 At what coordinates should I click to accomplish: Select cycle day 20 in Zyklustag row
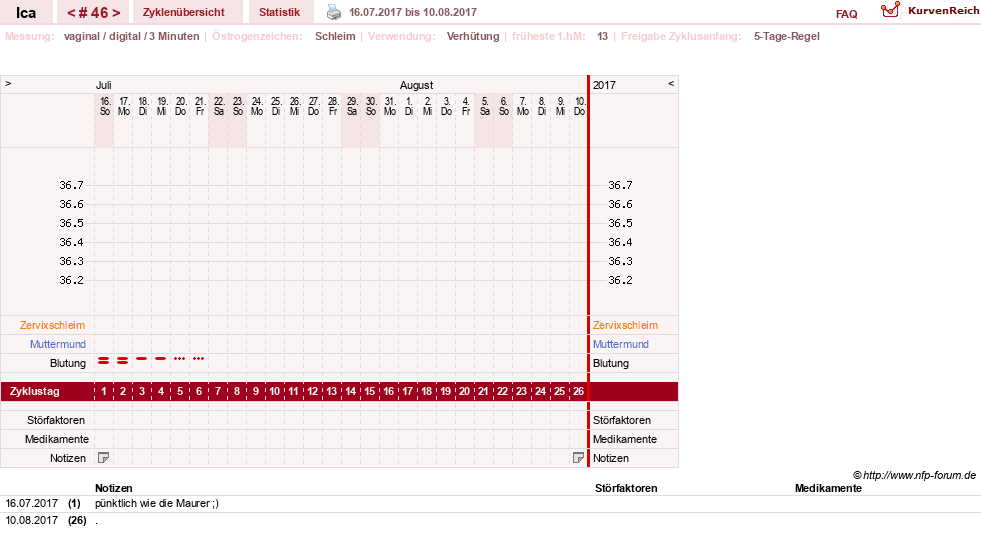pos(464,391)
